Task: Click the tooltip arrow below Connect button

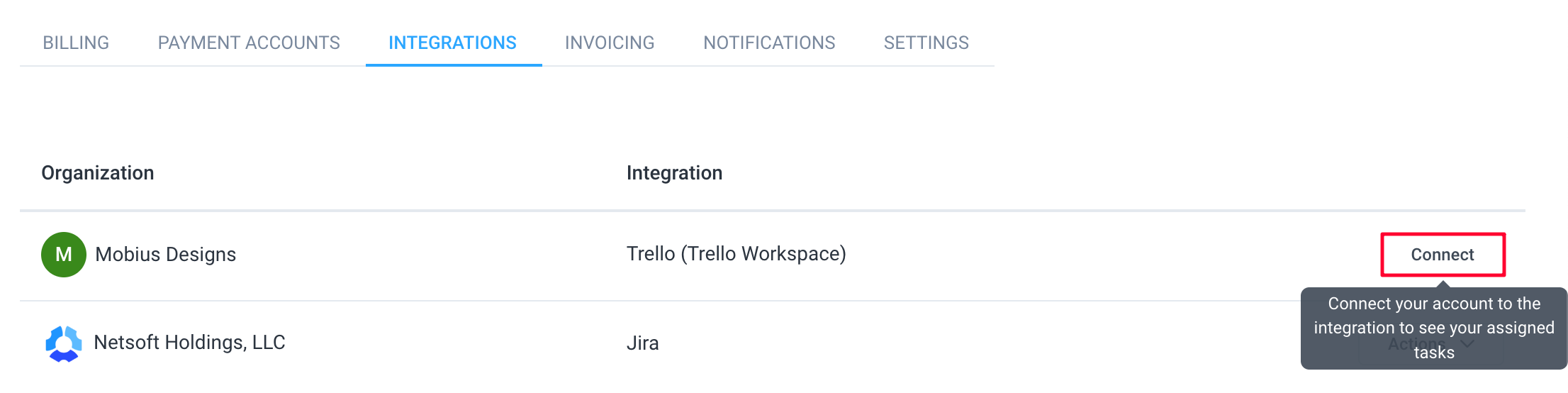Action: [1443, 284]
